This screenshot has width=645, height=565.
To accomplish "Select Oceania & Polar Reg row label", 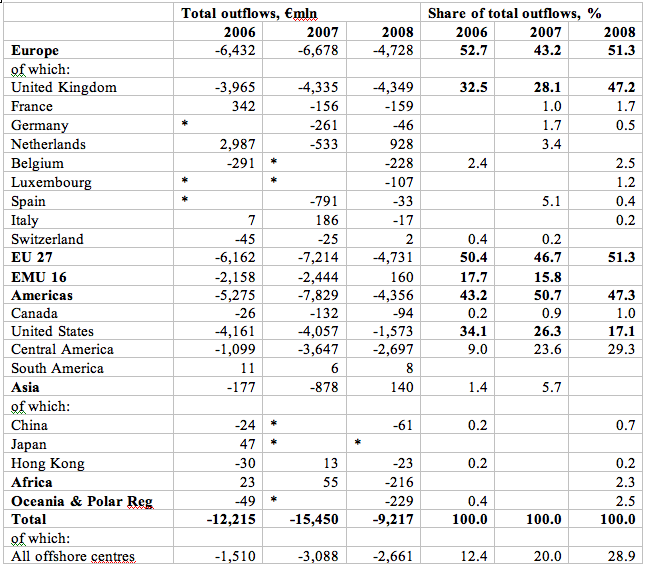I will tap(82, 501).
